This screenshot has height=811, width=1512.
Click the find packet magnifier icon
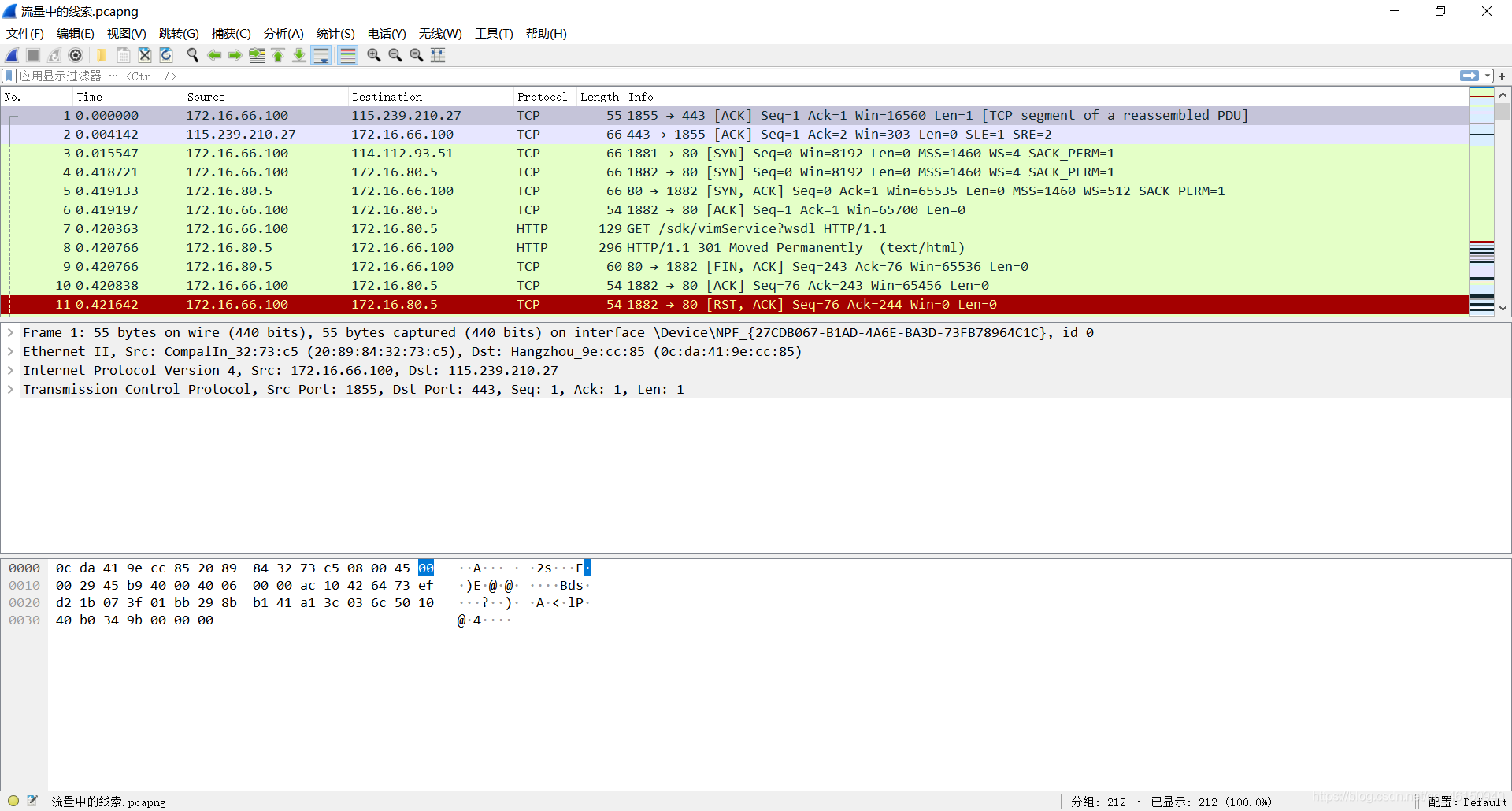[x=192, y=55]
